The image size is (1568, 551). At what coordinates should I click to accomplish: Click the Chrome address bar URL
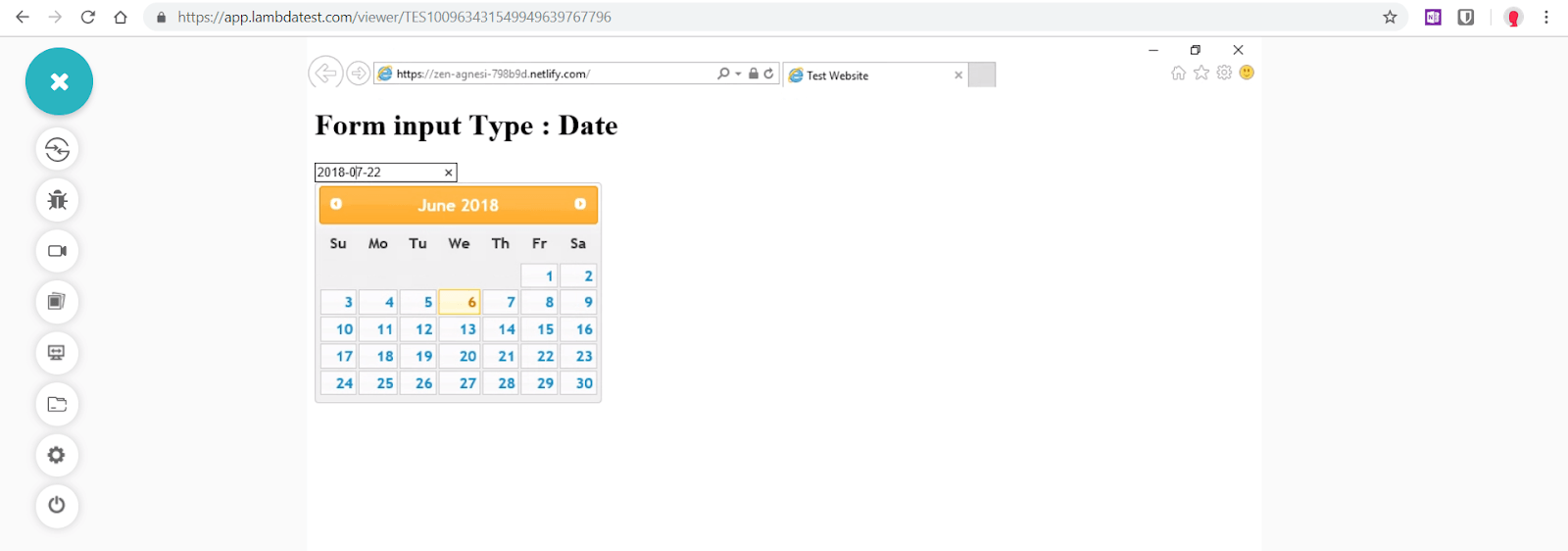pyautogui.click(x=394, y=17)
